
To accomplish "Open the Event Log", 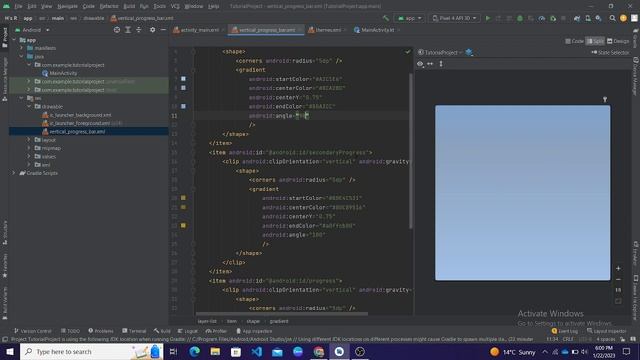I will click(x=565, y=331).
